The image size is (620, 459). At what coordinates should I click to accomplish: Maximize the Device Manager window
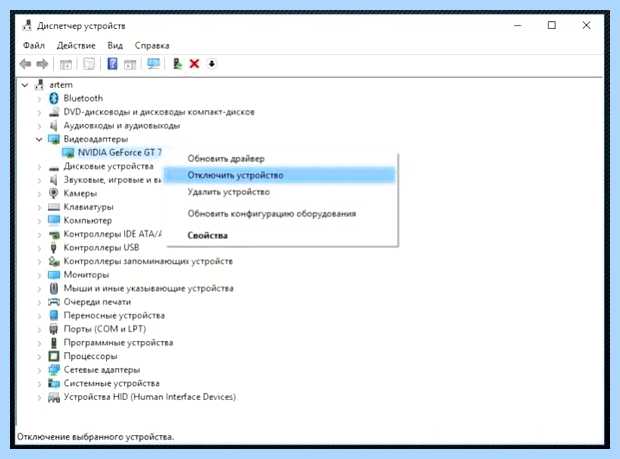552,25
